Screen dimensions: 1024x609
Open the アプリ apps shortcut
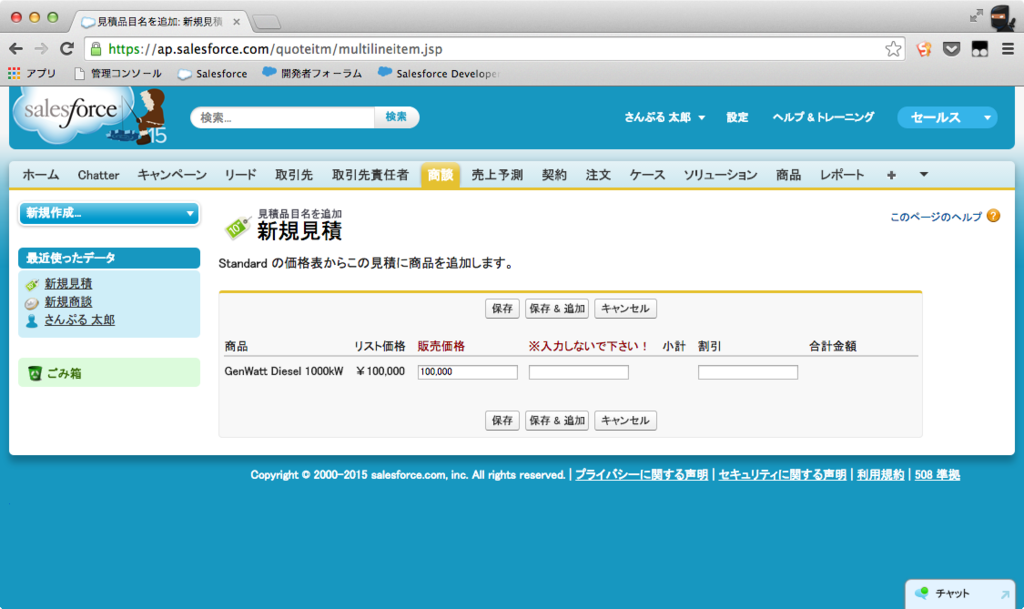pyautogui.click(x=32, y=73)
